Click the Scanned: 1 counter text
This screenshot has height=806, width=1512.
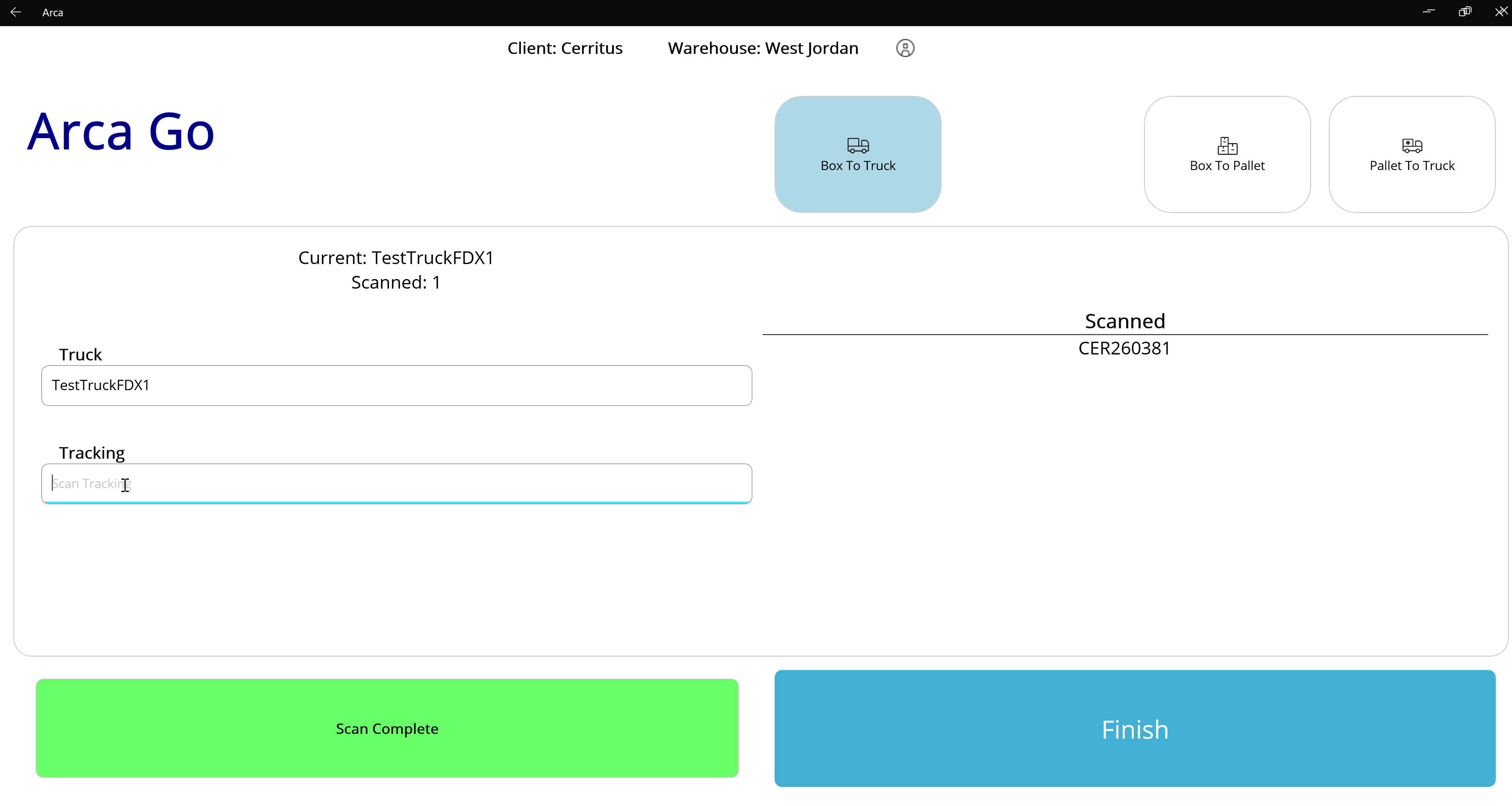tap(396, 282)
